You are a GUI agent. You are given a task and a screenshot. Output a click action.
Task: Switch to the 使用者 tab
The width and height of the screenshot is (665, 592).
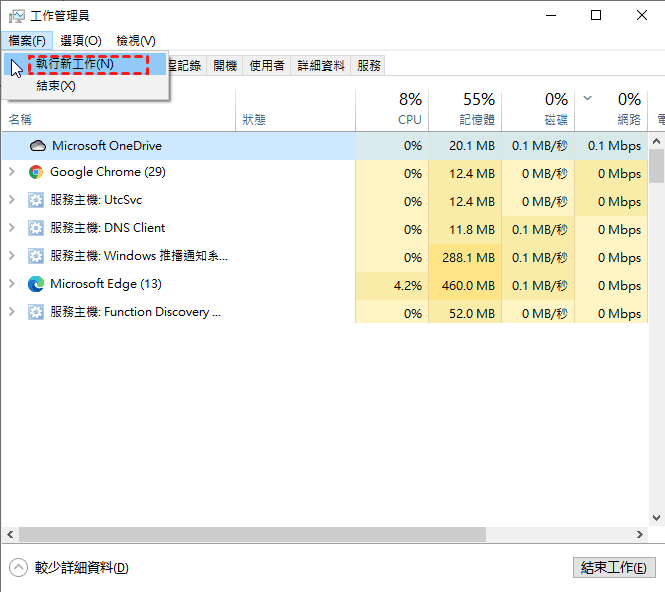(x=267, y=66)
